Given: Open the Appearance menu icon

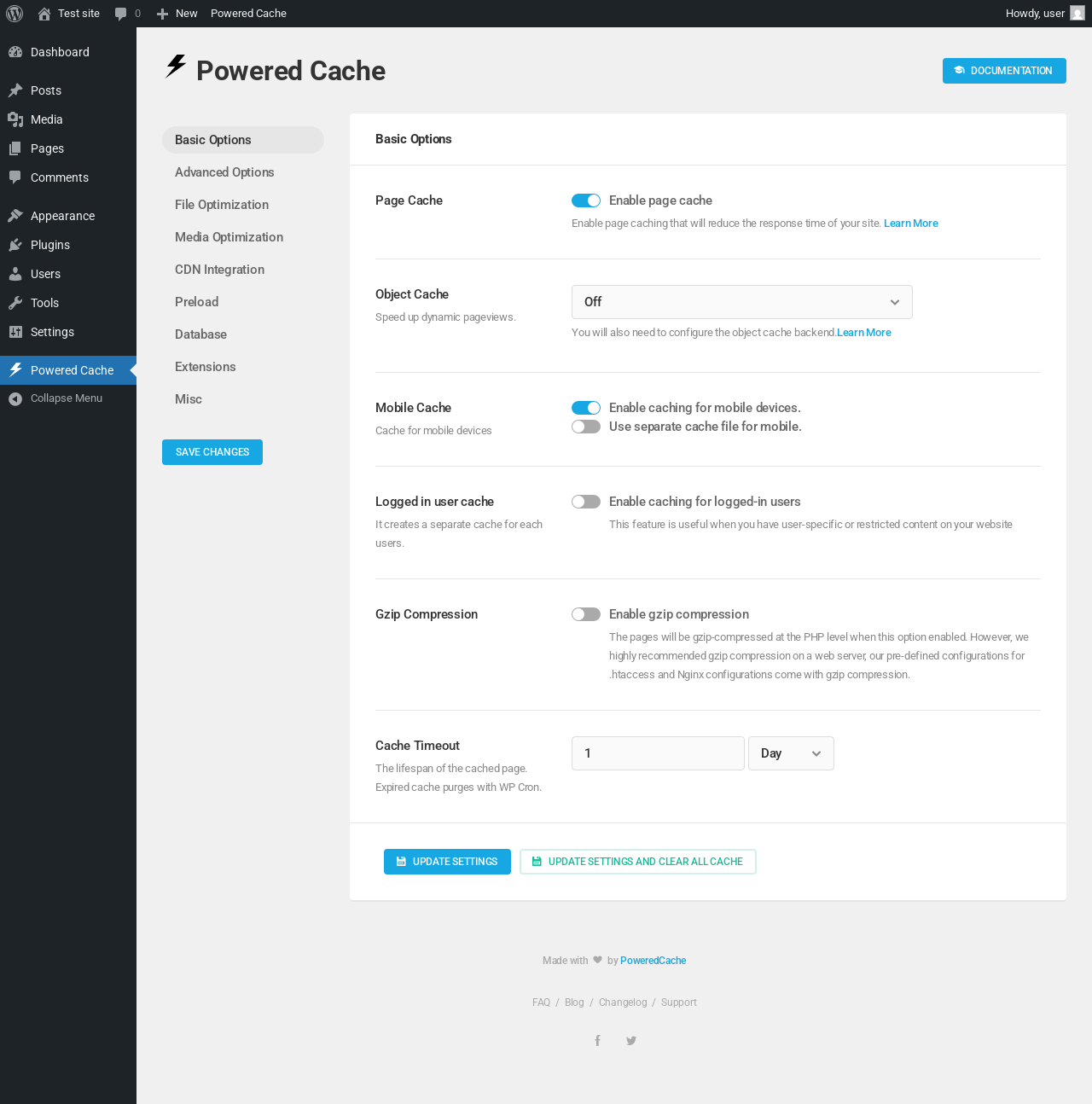Looking at the screenshot, I should 15,216.
